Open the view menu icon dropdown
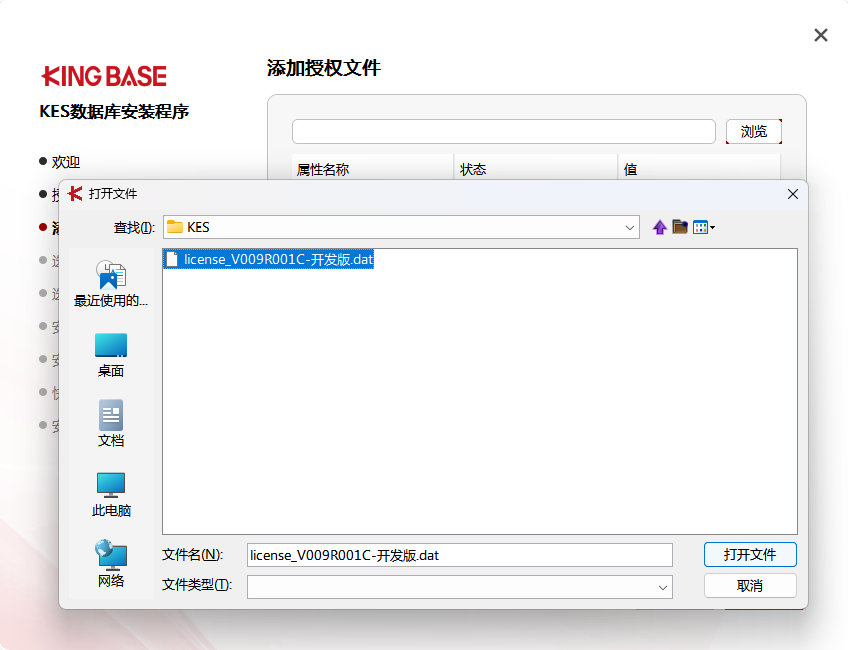Screen dimensions: 848x650 [x=704, y=228]
